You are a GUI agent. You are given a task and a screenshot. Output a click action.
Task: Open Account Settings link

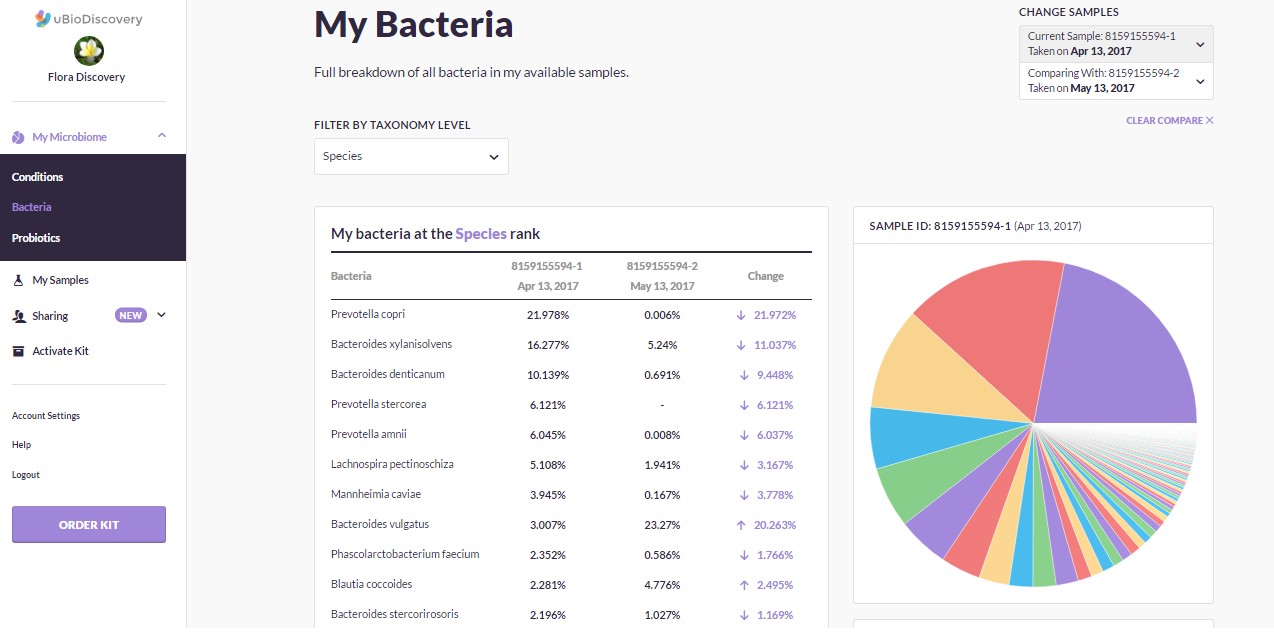pos(46,416)
